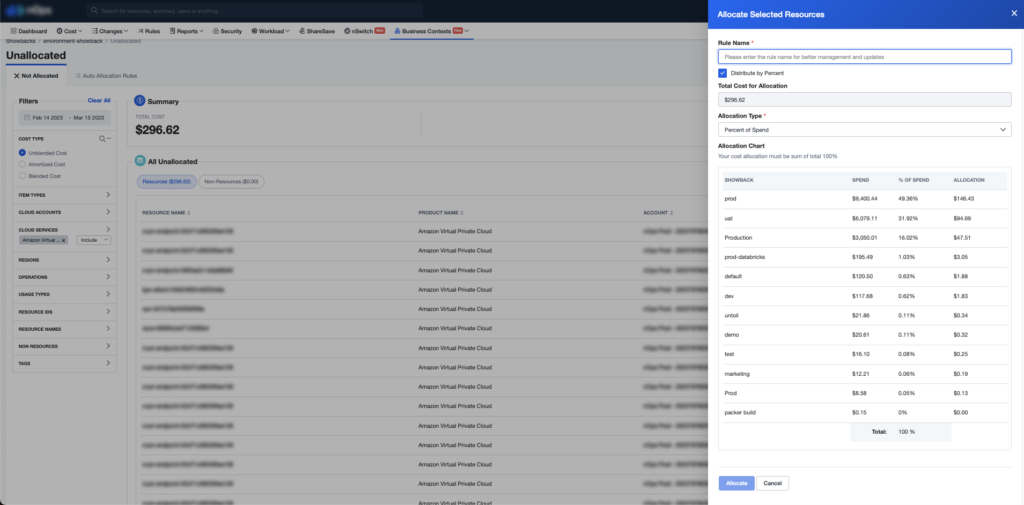Select the Amortized Cost radio button

click(22, 164)
